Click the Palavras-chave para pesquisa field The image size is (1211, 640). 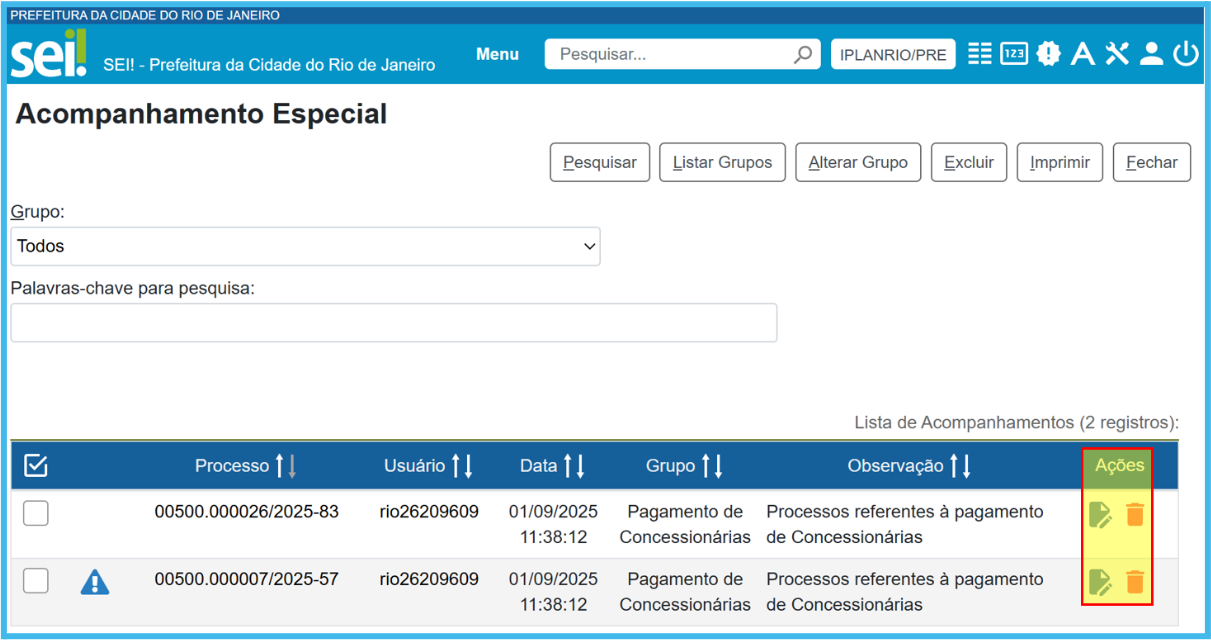(x=393, y=323)
